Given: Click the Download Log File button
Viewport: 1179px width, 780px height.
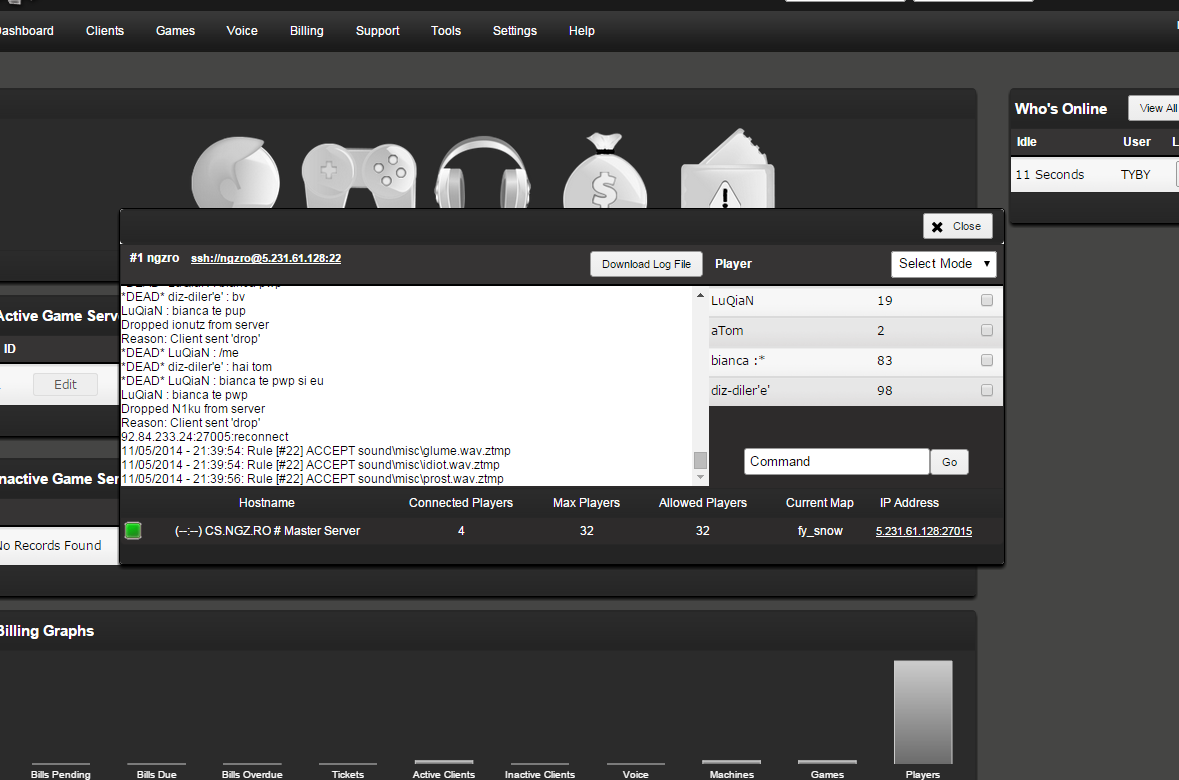Looking at the screenshot, I should click(x=646, y=264).
